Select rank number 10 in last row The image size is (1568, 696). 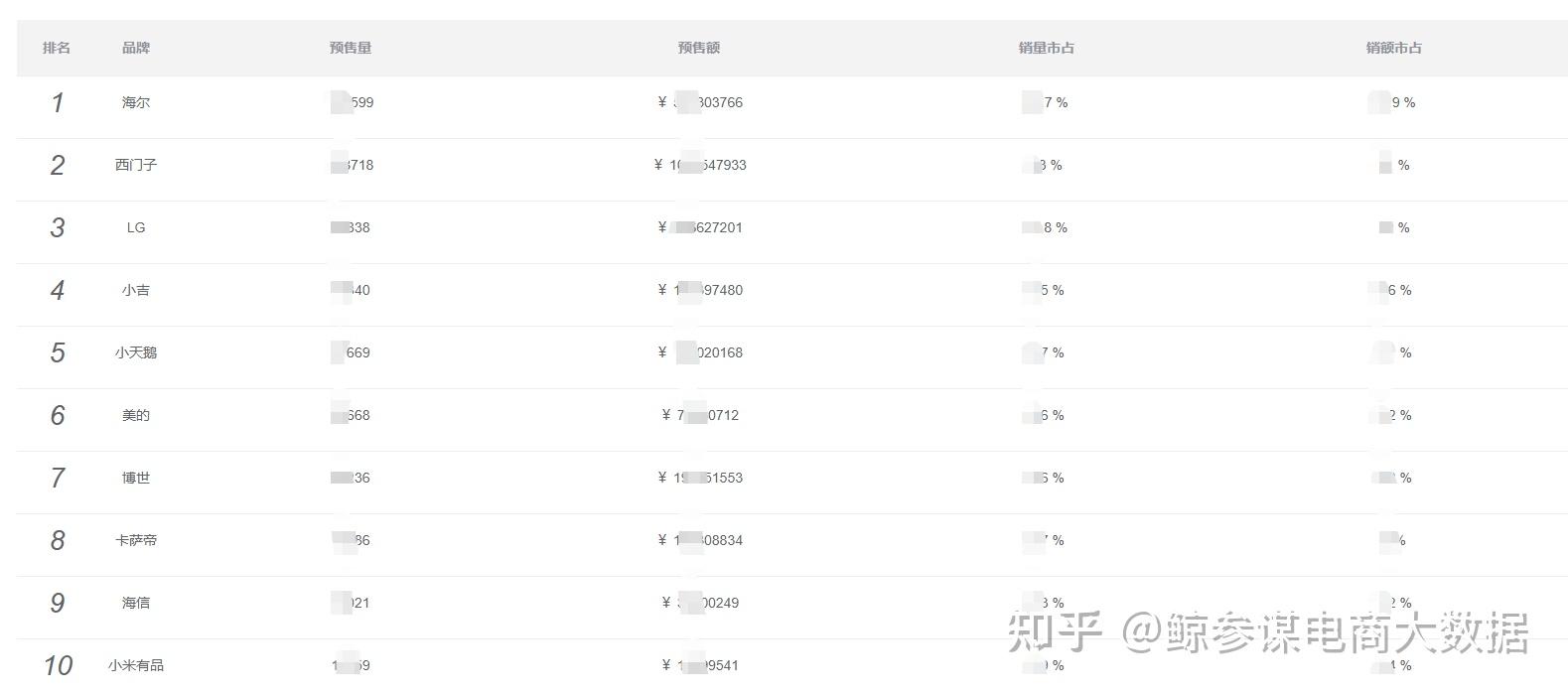tap(58, 665)
